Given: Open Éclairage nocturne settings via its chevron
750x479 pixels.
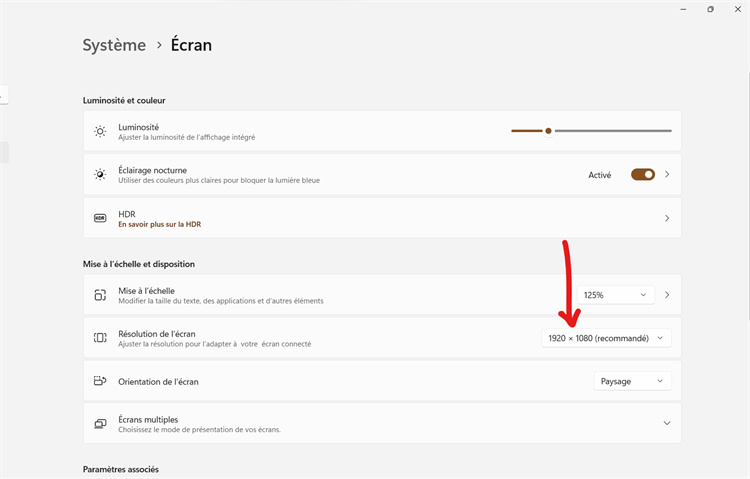Looking at the screenshot, I should 667,174.
